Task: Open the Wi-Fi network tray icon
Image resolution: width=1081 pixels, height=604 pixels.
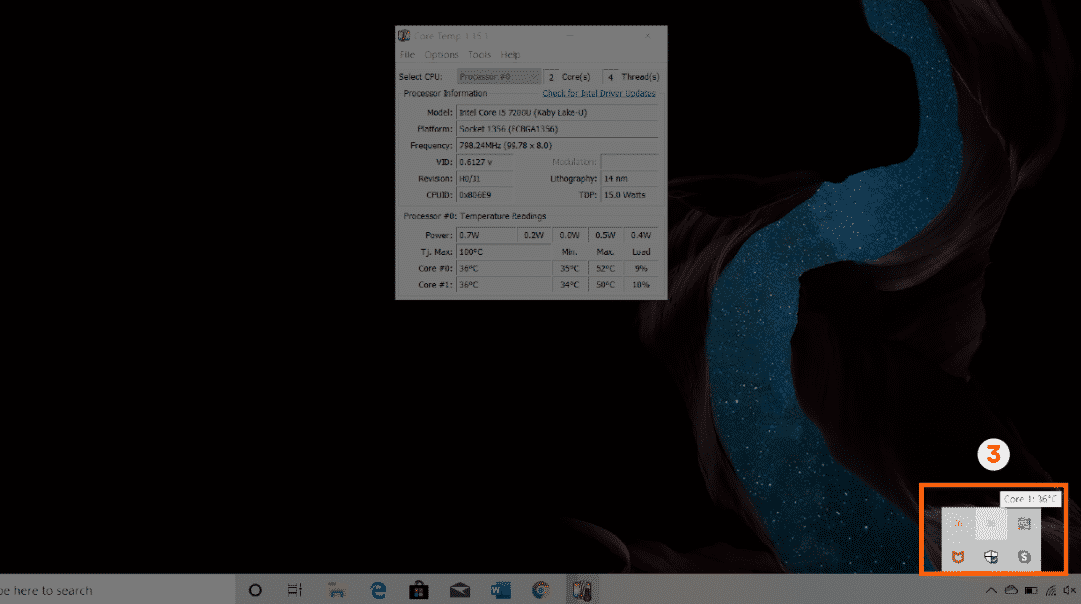Action: (1051, 590)
